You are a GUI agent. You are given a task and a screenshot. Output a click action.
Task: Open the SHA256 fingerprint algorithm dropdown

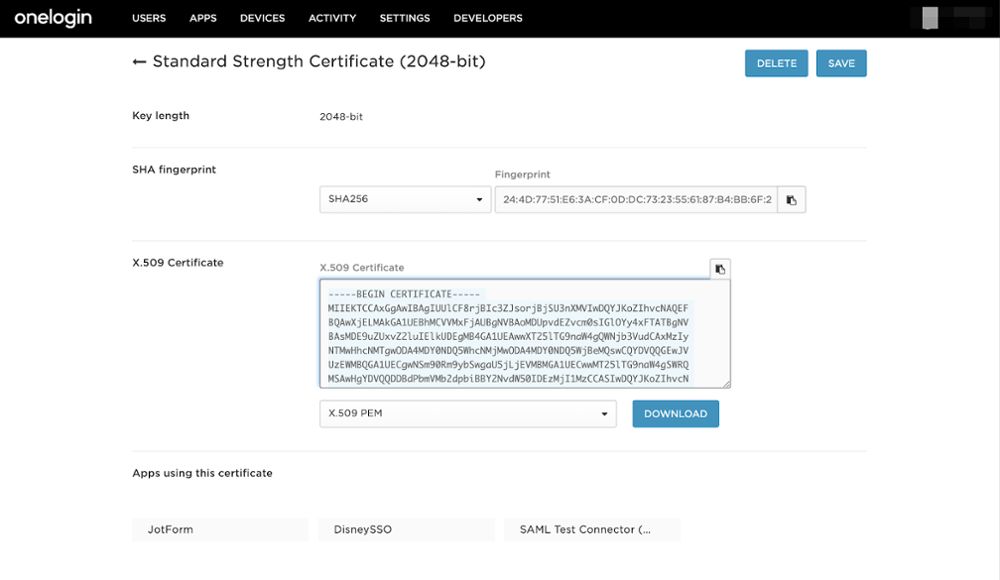point(405,199)
